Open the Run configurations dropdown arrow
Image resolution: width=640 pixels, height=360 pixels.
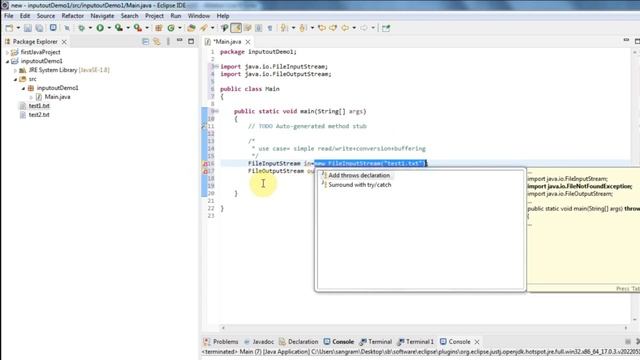(109, 28)
